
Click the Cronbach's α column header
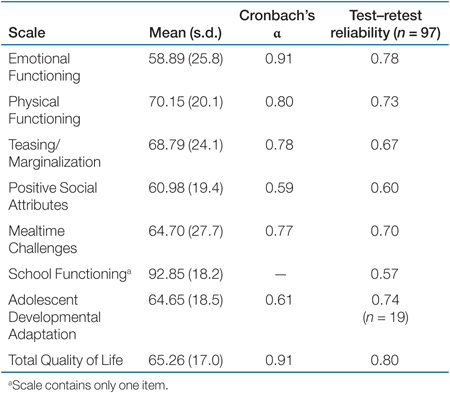point(277,24)
